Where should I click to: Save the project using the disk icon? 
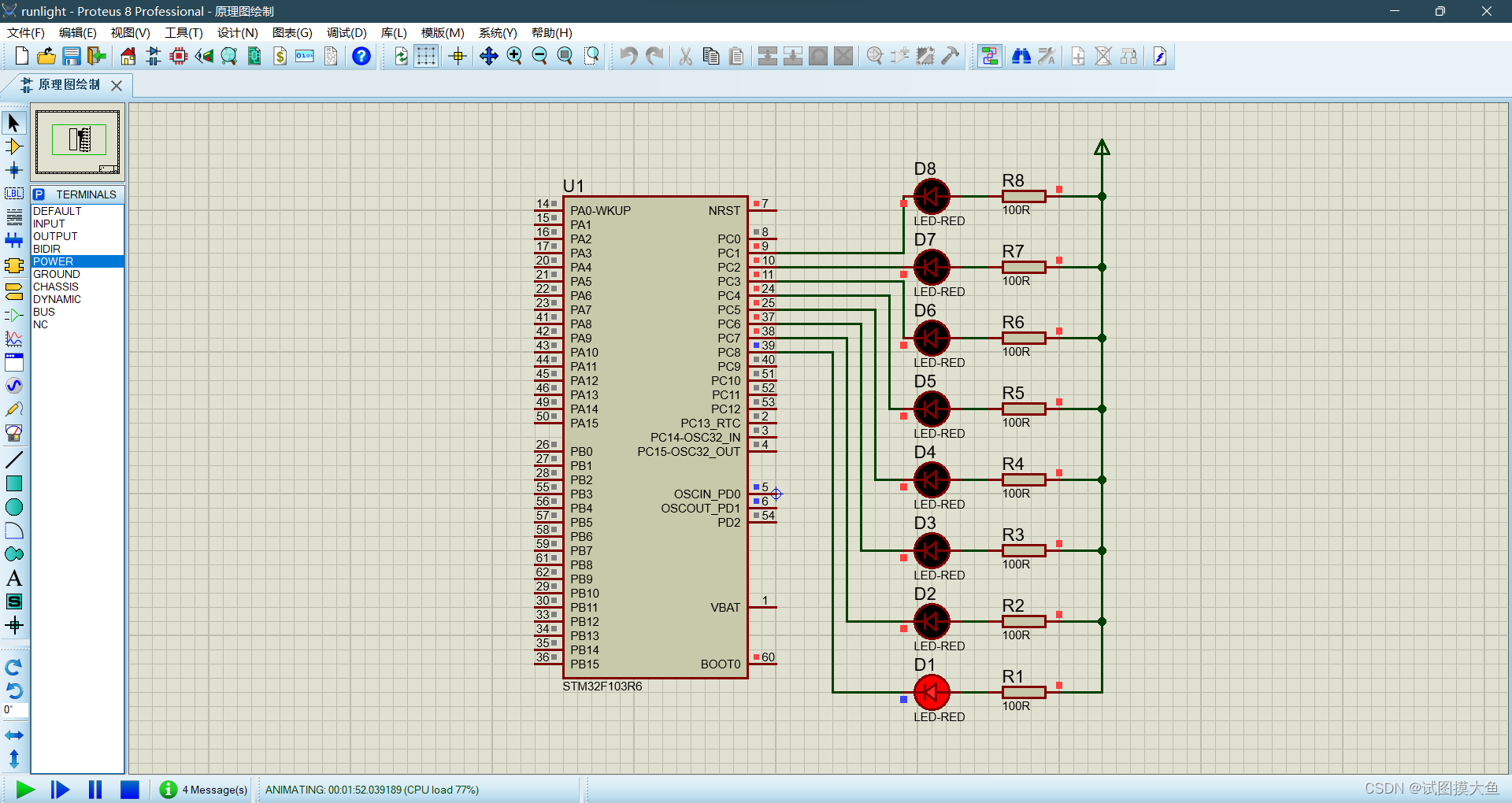[x=72, y=56]
